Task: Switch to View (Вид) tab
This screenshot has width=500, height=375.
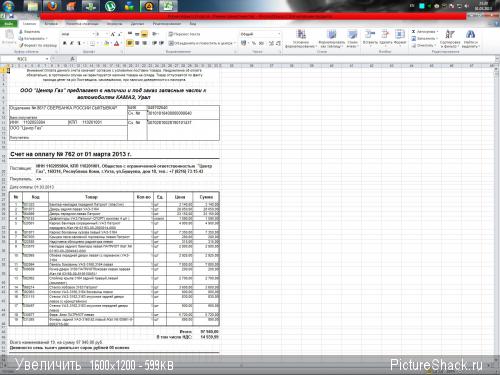Action: pos(193,24)
